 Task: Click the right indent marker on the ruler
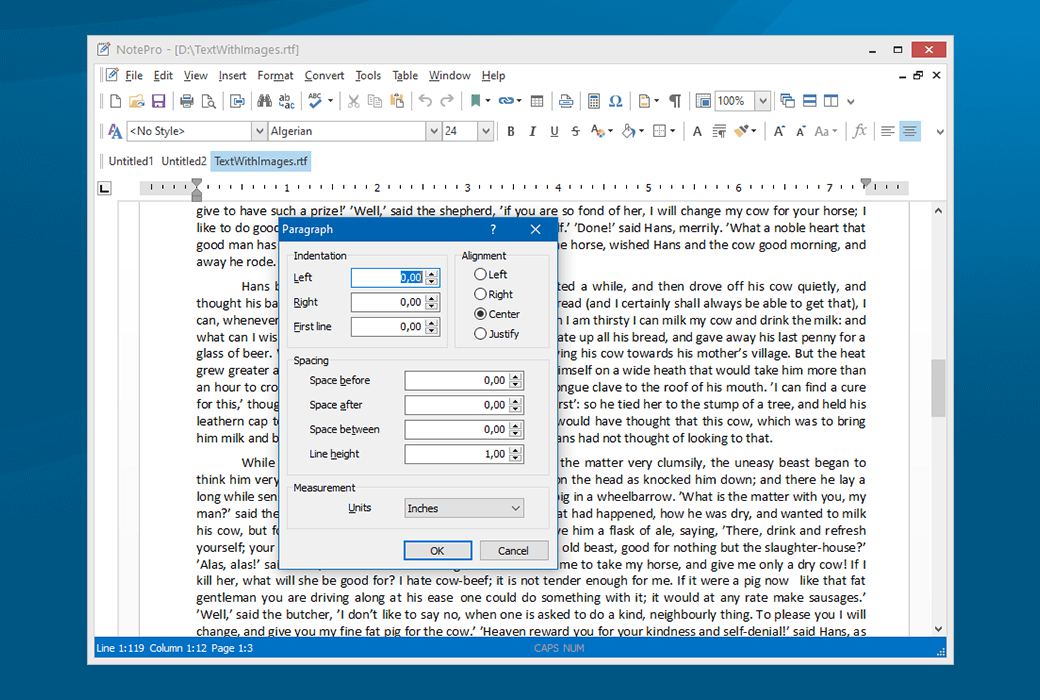pyautogui.click(x=866, y=183)
